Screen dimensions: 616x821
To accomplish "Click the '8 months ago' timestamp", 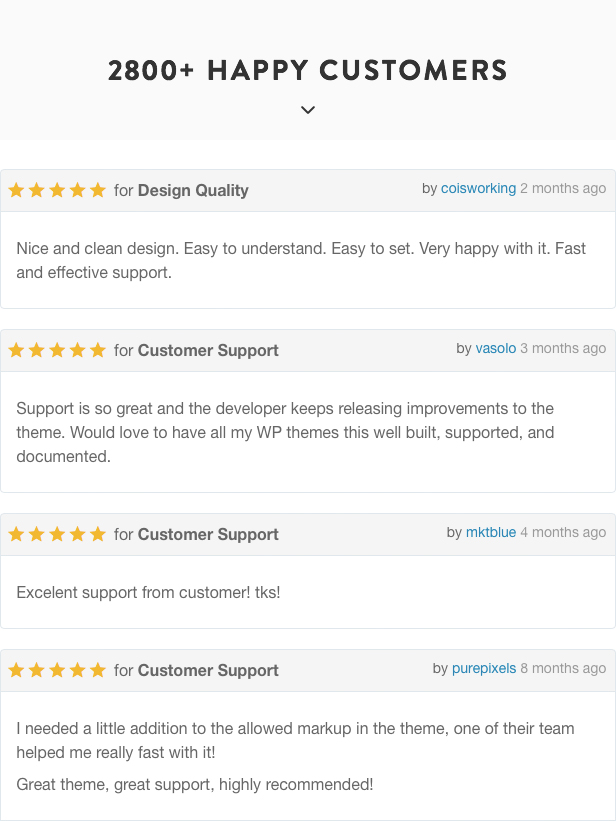I will coord(563,668).
